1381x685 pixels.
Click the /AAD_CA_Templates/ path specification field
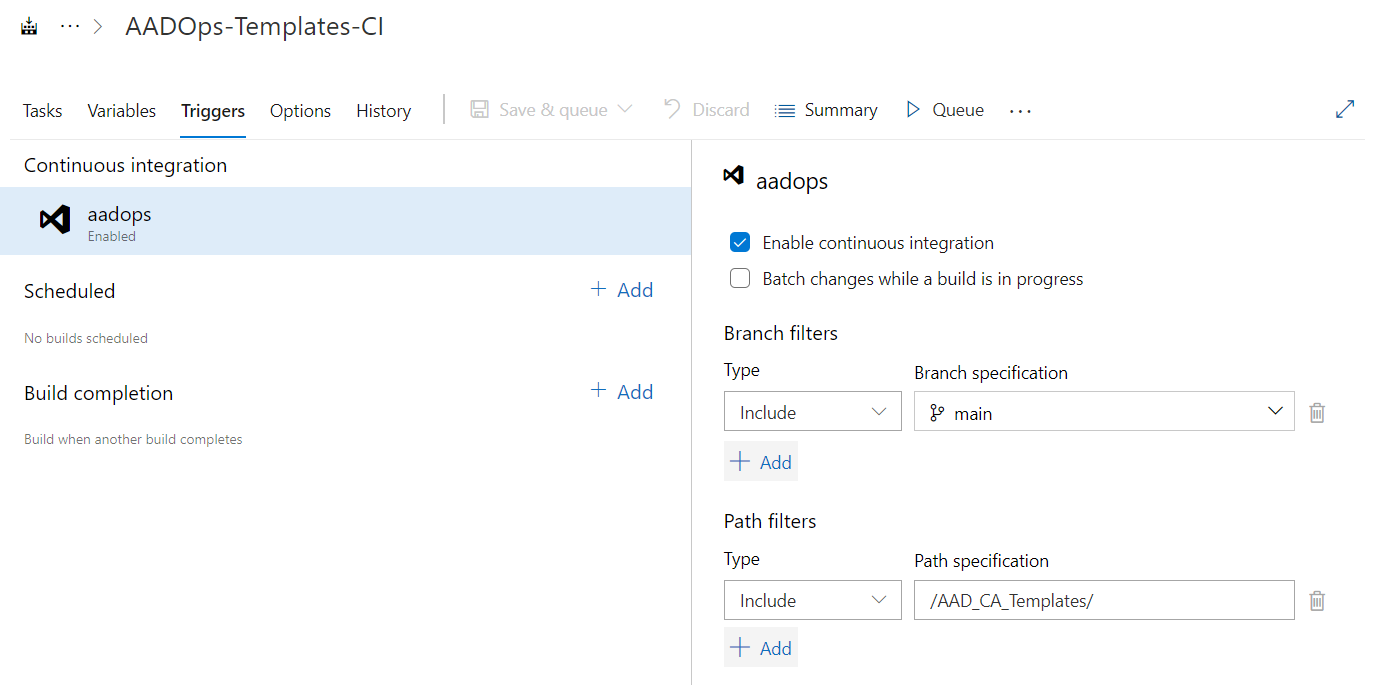click(x=1104, y=600)
